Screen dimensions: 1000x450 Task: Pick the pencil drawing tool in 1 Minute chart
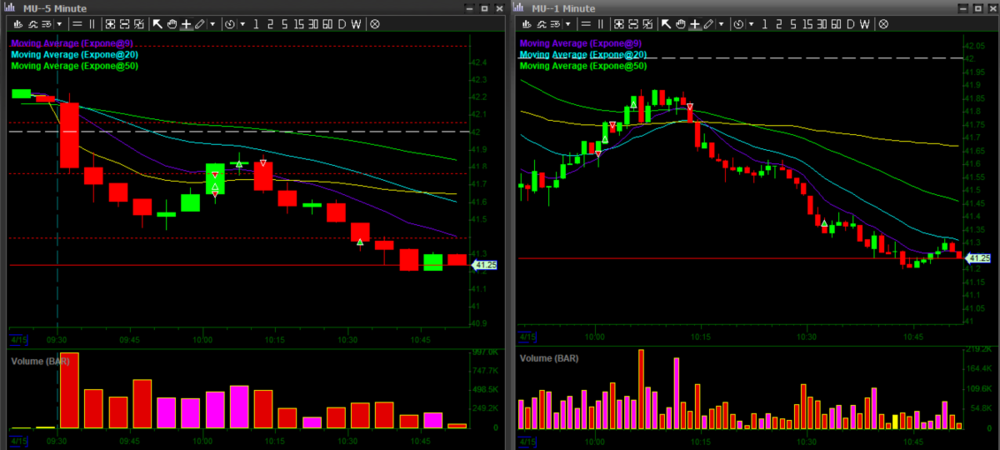pos(708,23)
